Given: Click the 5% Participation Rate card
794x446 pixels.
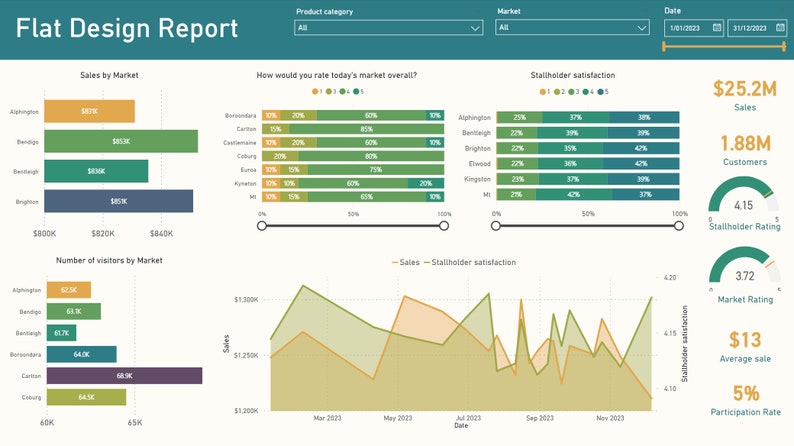Looking at the screenshot, I should click(x=745, y=400).
